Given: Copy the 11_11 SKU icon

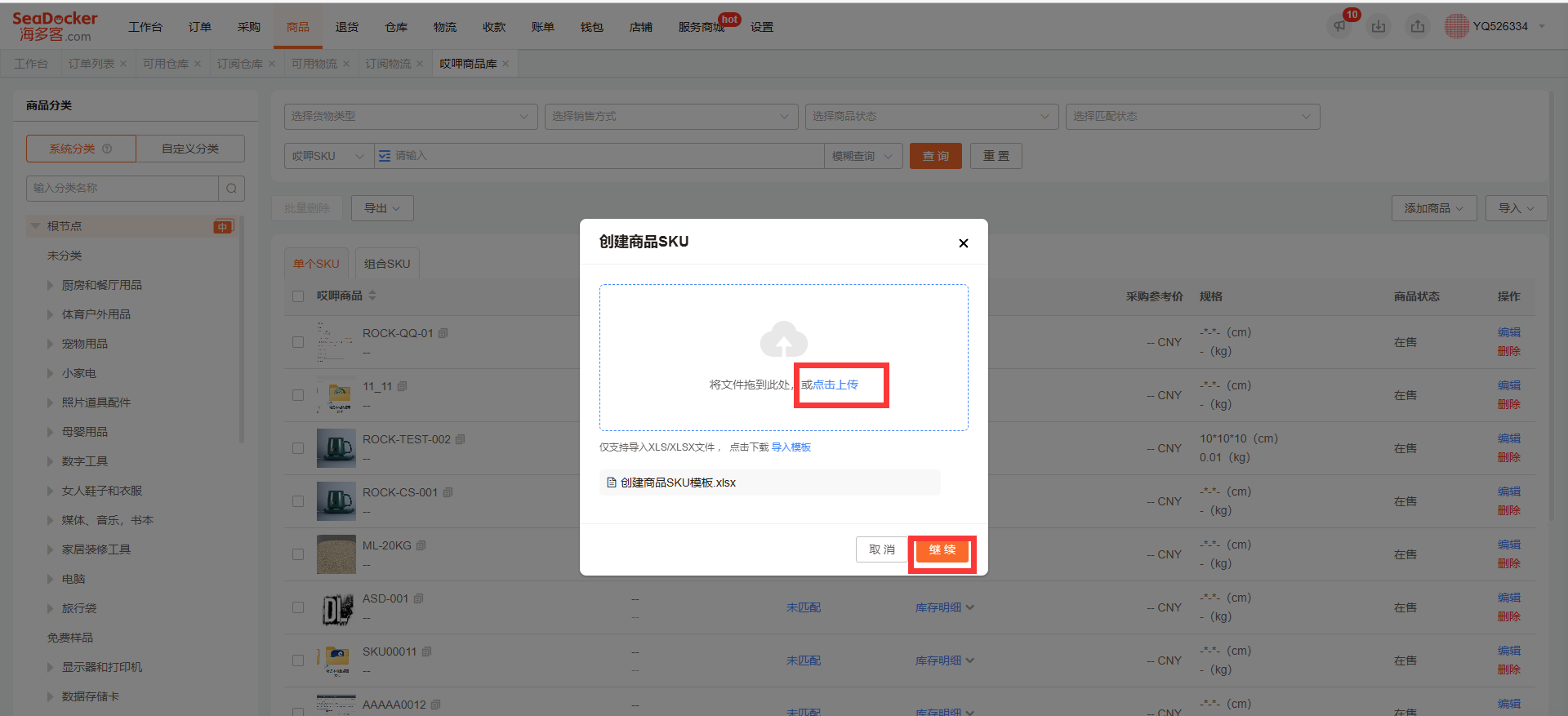Looking at the screenshot, I should tap(402, 386).
